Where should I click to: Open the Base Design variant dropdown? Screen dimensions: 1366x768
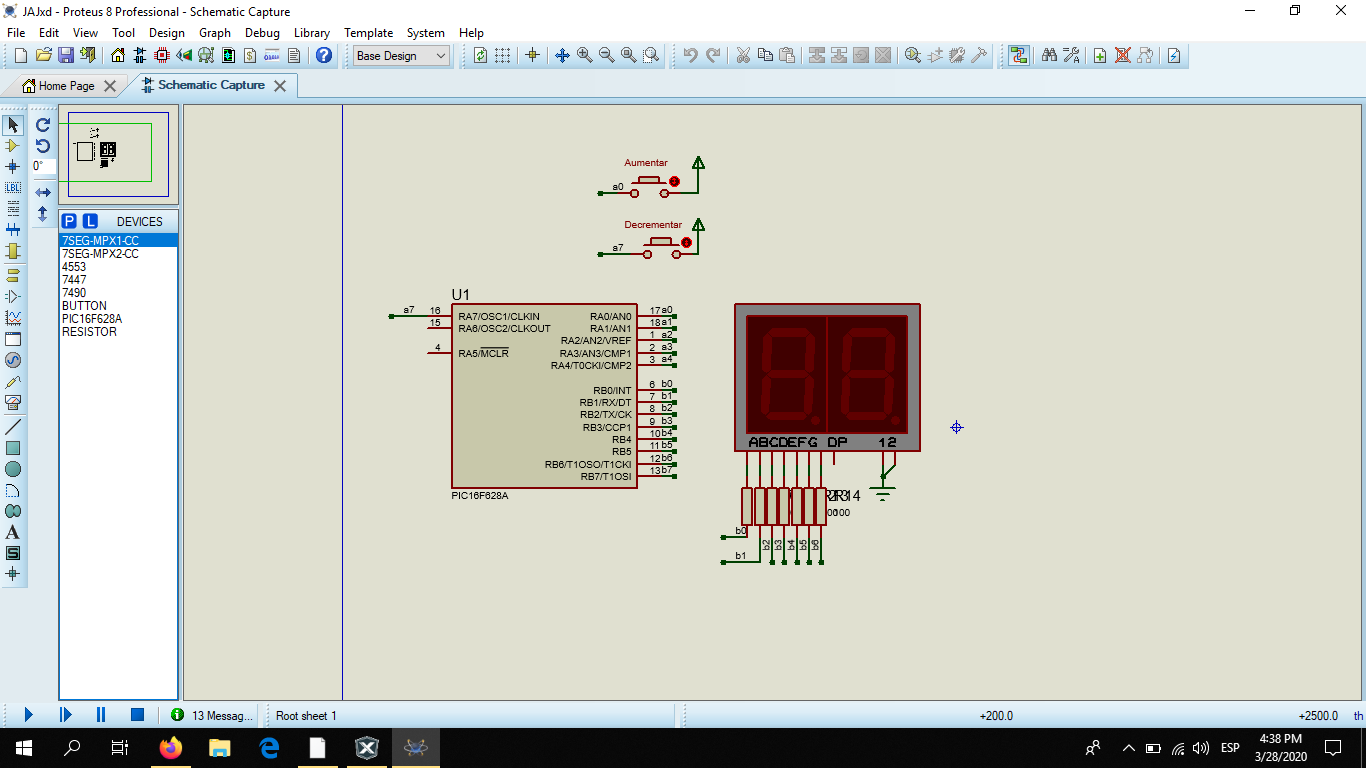[402, 56]
